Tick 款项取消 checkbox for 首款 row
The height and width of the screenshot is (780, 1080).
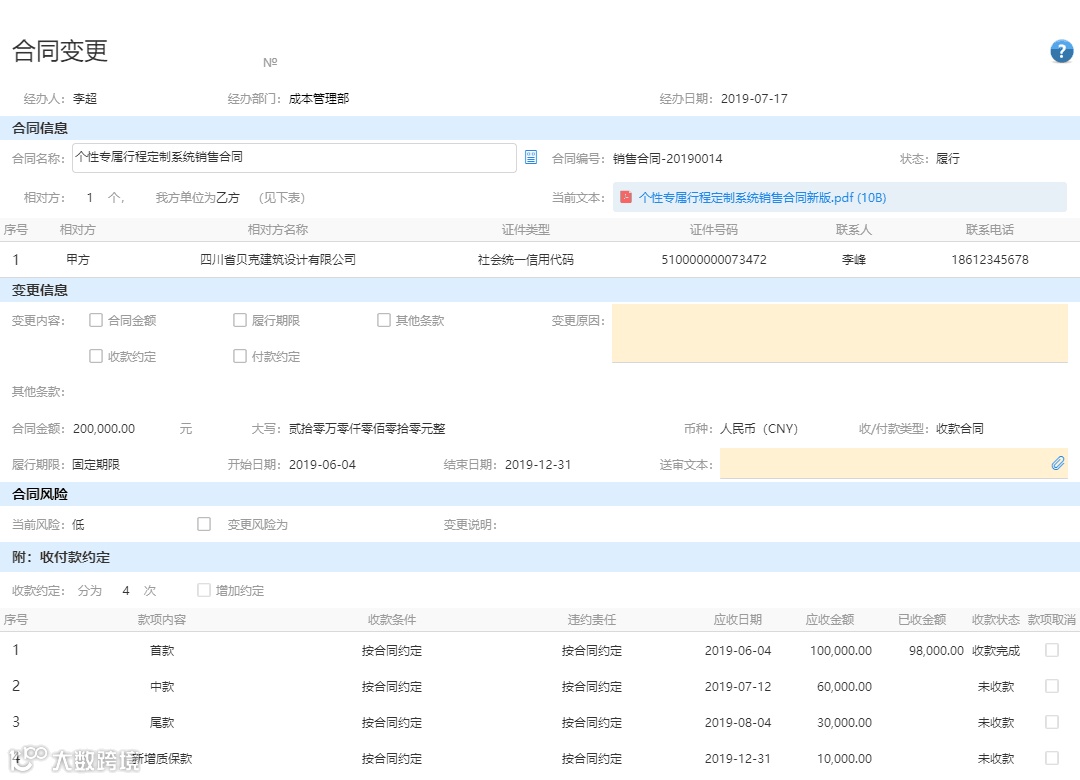tap(1052, 650)
